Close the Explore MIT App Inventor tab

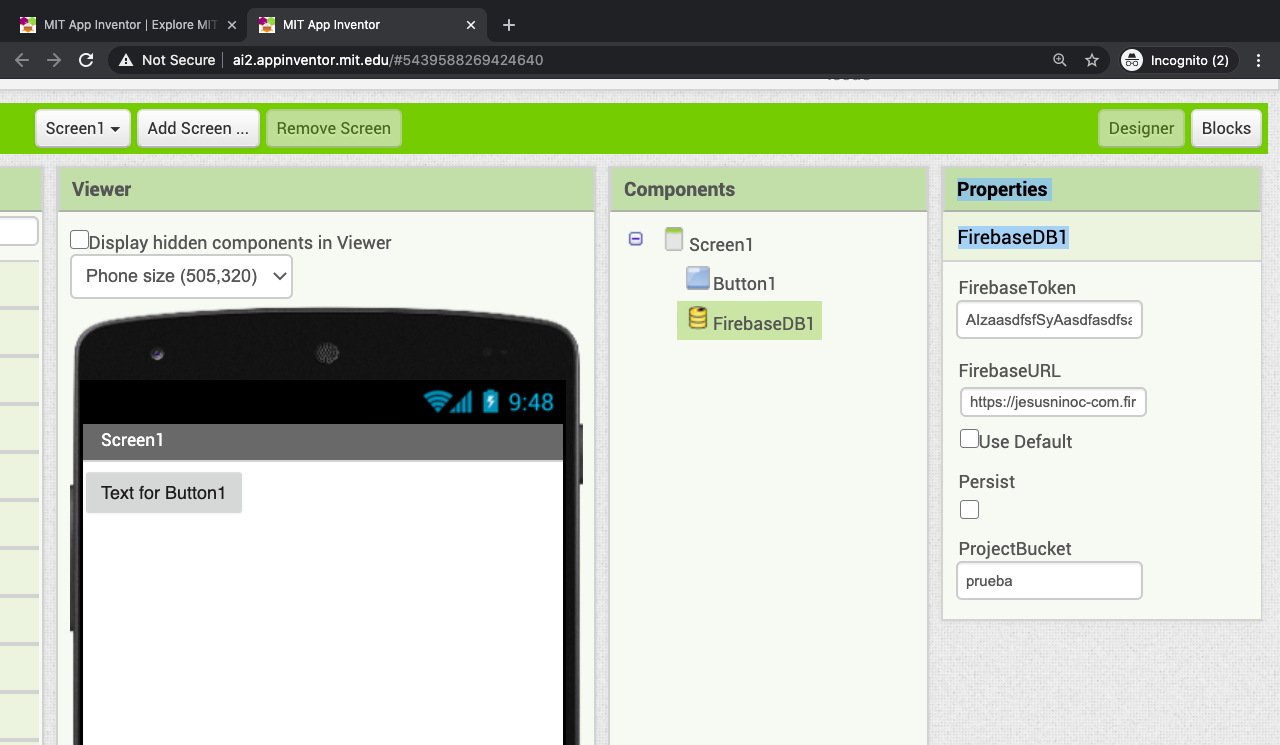232,24
